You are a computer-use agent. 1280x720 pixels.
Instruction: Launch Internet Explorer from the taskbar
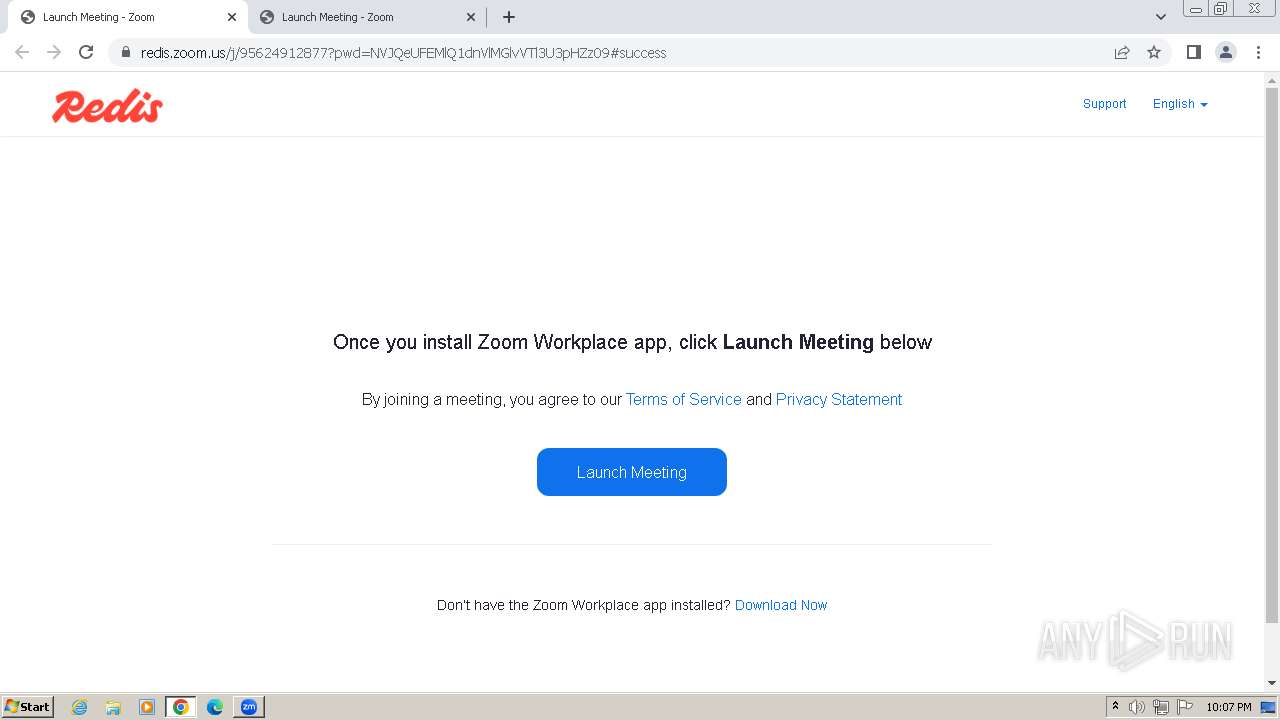[80, 707]
